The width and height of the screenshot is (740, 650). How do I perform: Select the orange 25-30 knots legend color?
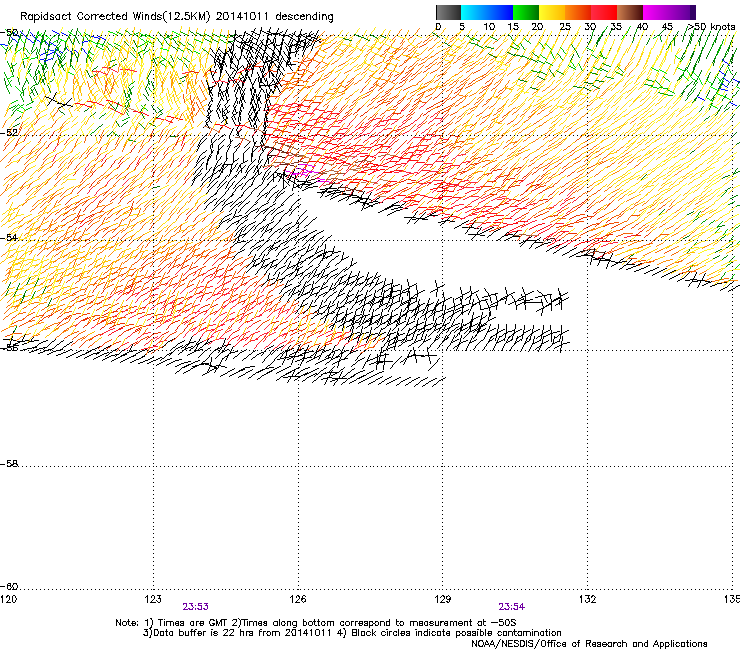pyautogui.click(x=578, y=12)
